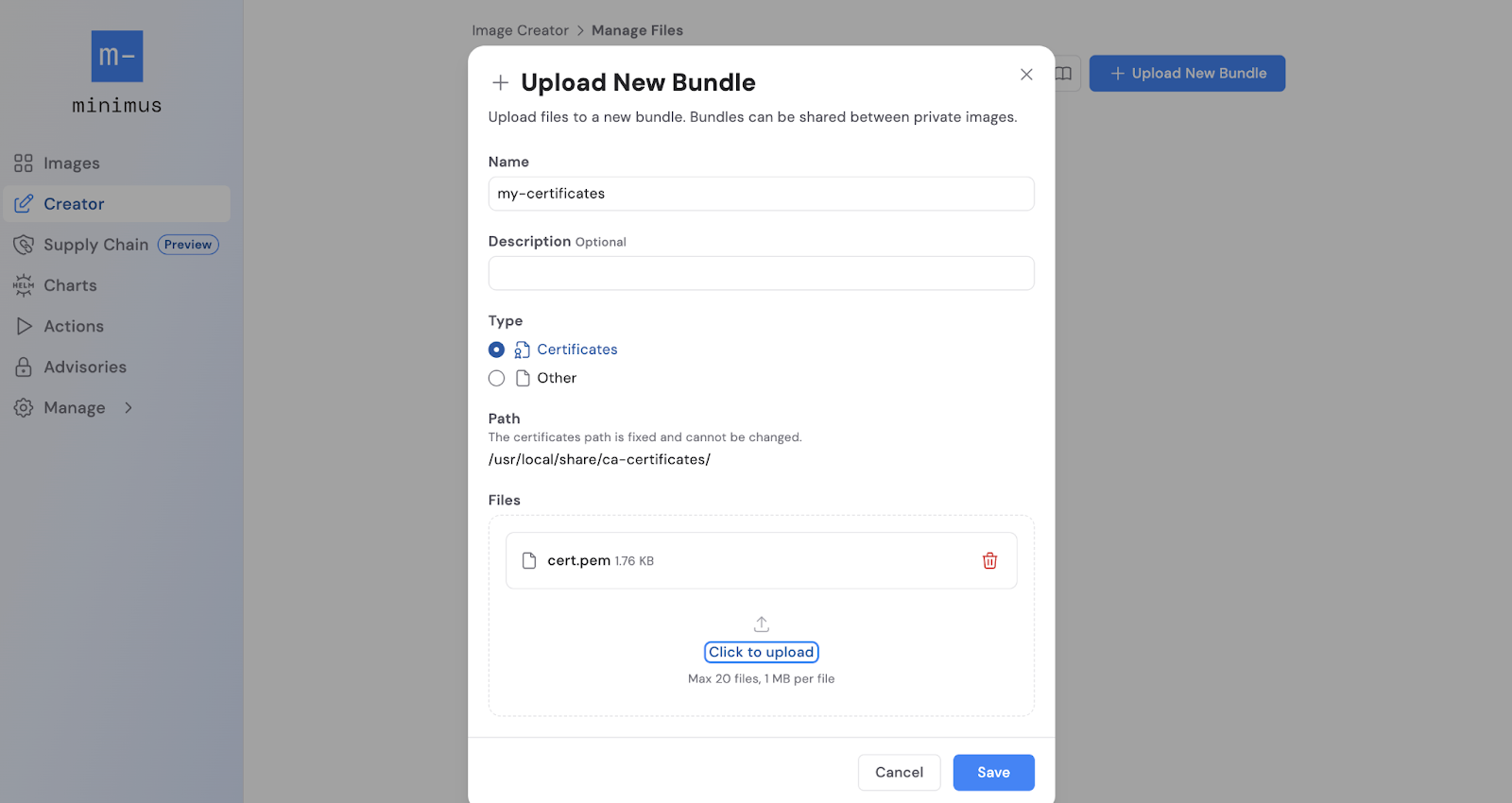Select the Certificates radio button
Viewport: 1512px width, 803px height.
496,350
